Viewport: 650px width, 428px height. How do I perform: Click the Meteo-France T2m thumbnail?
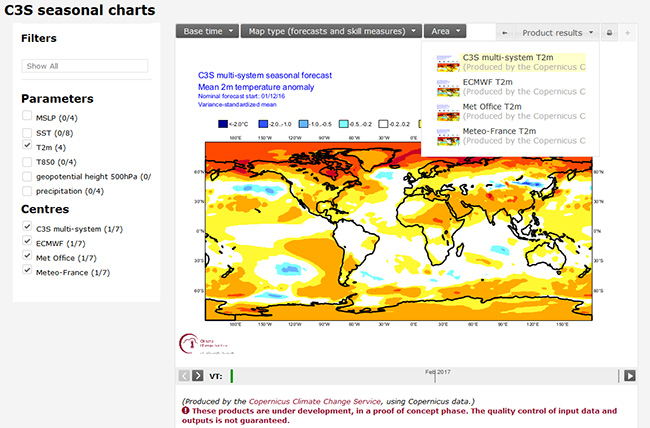pos(448,137)
